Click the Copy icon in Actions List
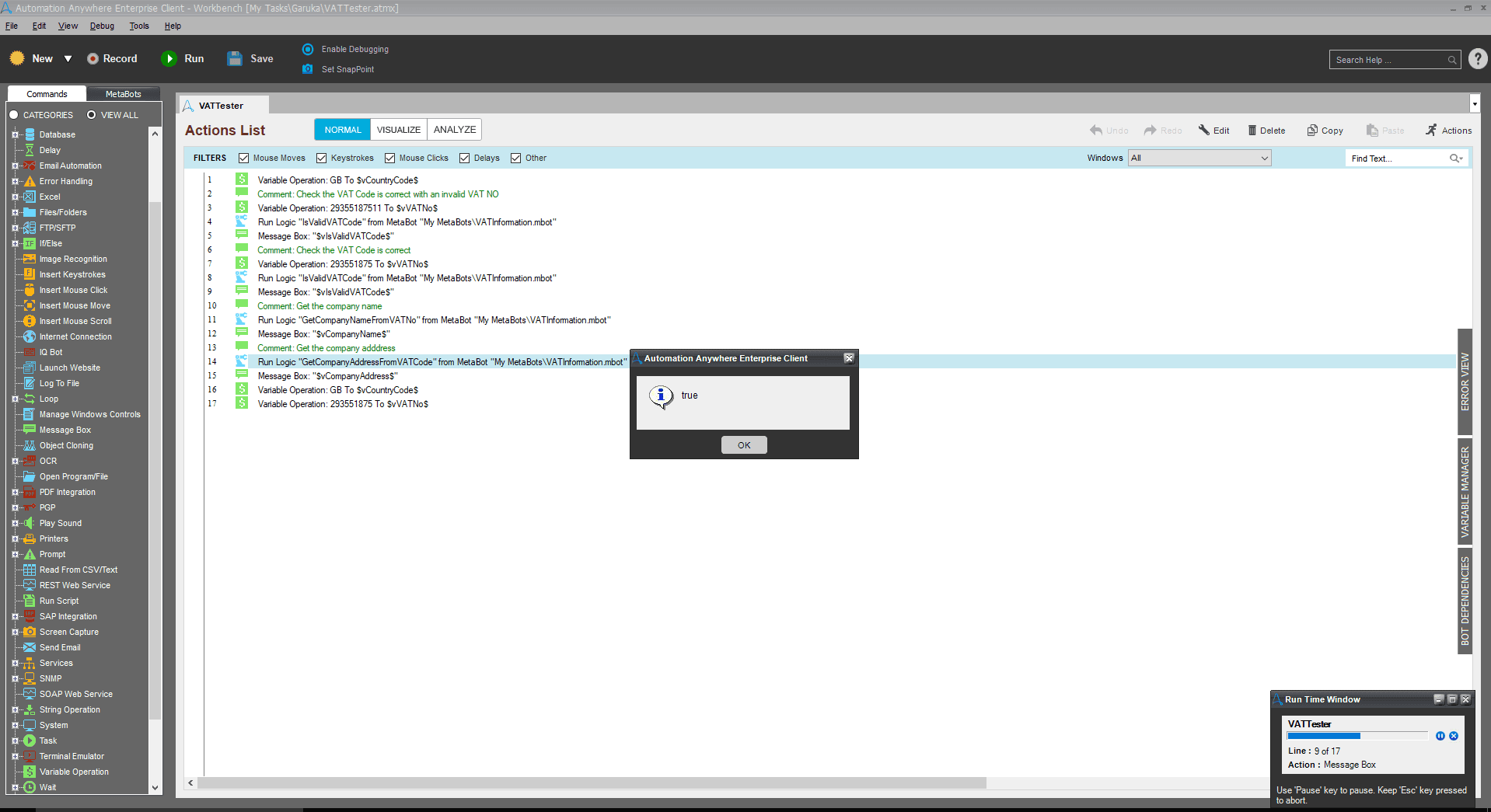 tap(1312, 131)
